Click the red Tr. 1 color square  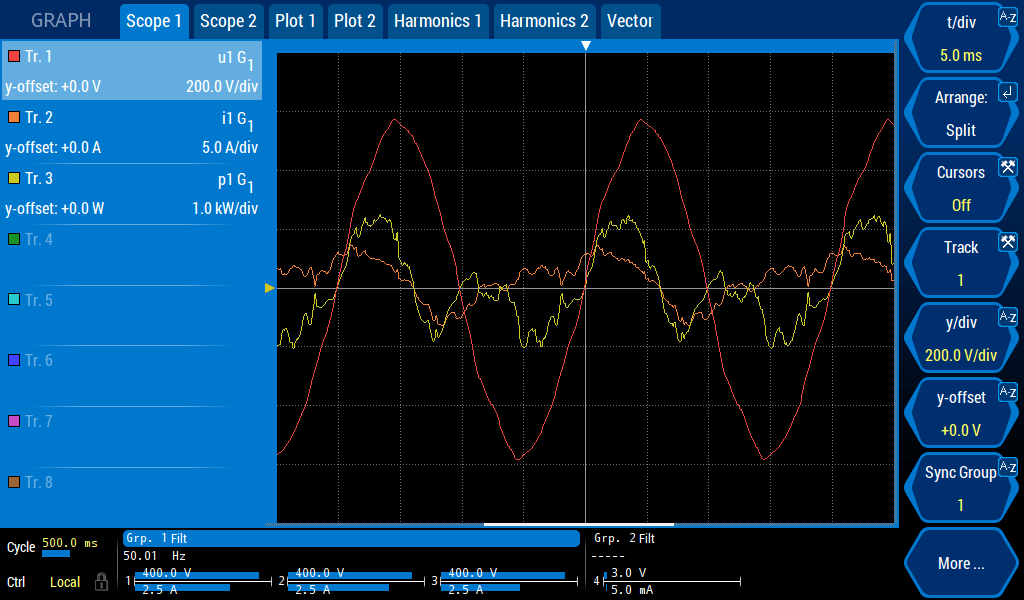pyautogui.click(x=14, y=56)
